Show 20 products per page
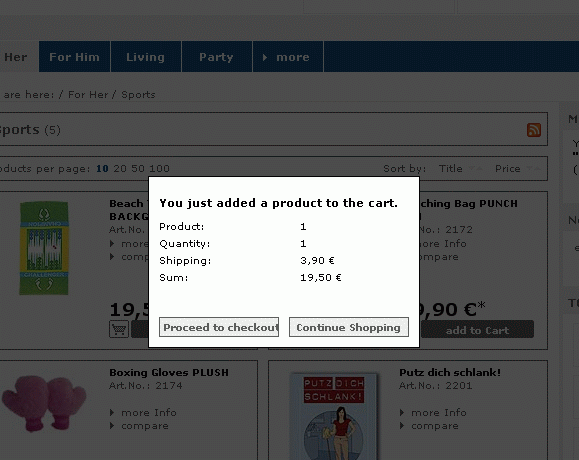The height and width of the screenshot is (460, 579). coord(120,169)
